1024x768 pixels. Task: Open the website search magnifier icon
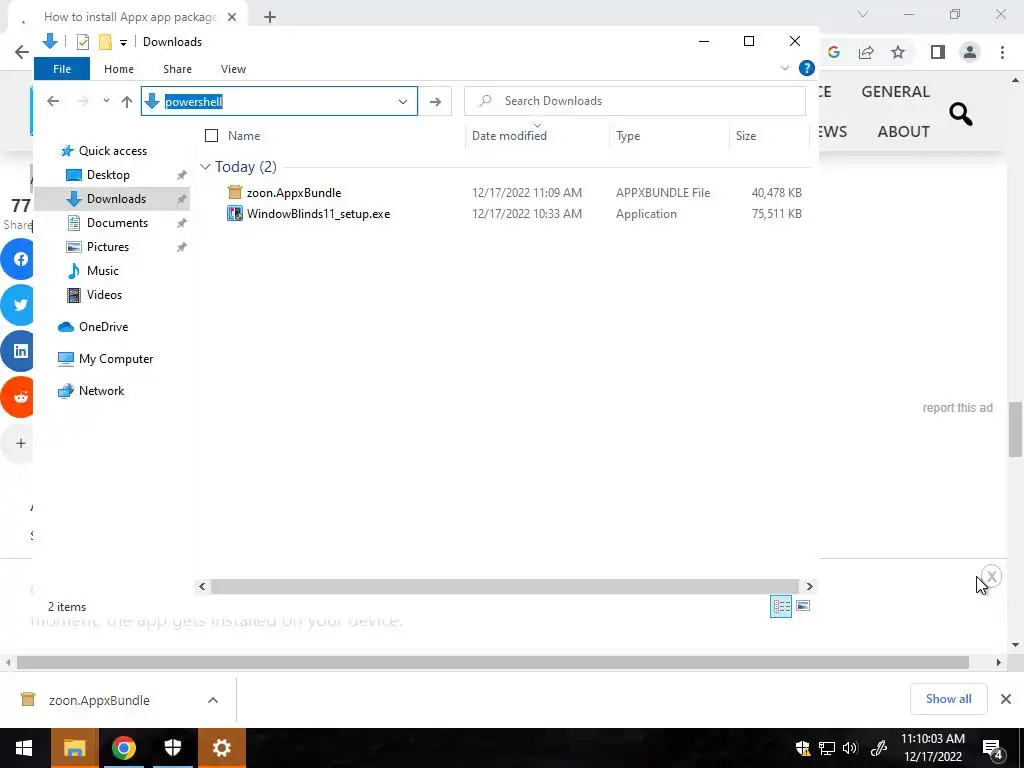960,114
